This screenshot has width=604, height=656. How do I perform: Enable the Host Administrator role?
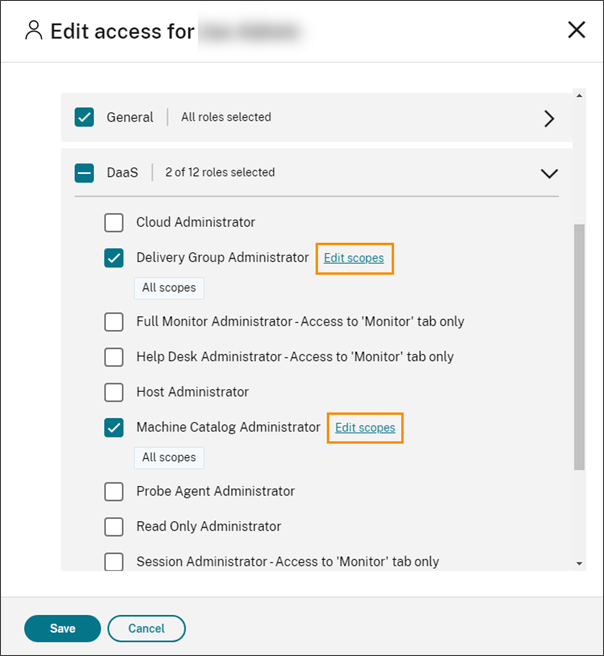(114, 392)
